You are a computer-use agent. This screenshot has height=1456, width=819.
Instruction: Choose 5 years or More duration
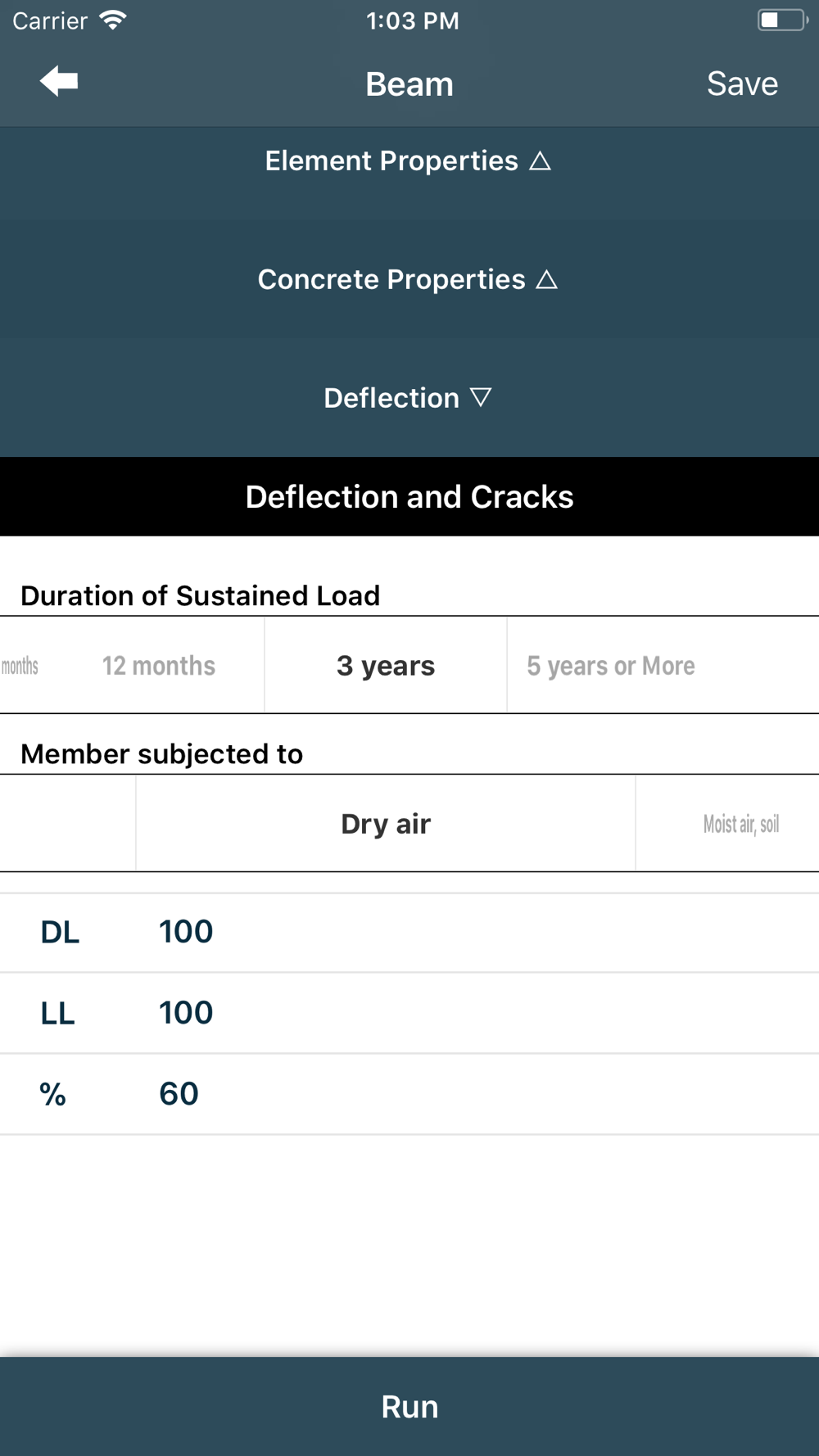tap(611, 666)
